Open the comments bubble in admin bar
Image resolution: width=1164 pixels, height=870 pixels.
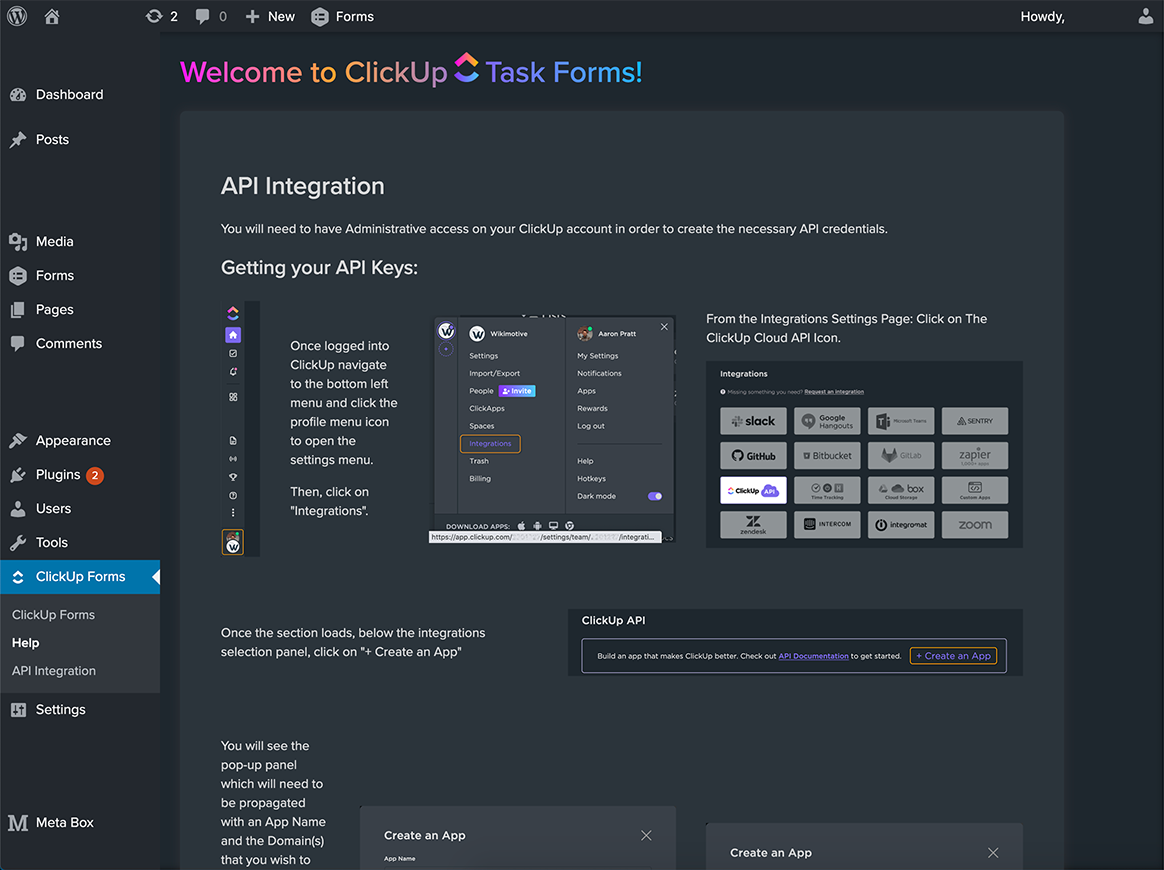point(211,16)
